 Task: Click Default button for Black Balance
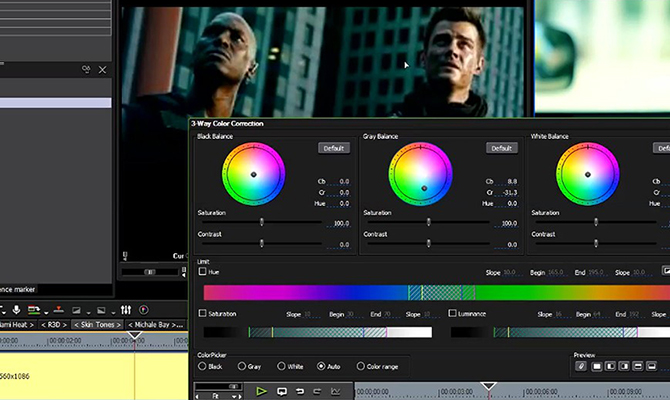pyautogui.click(x=334, y=148)
